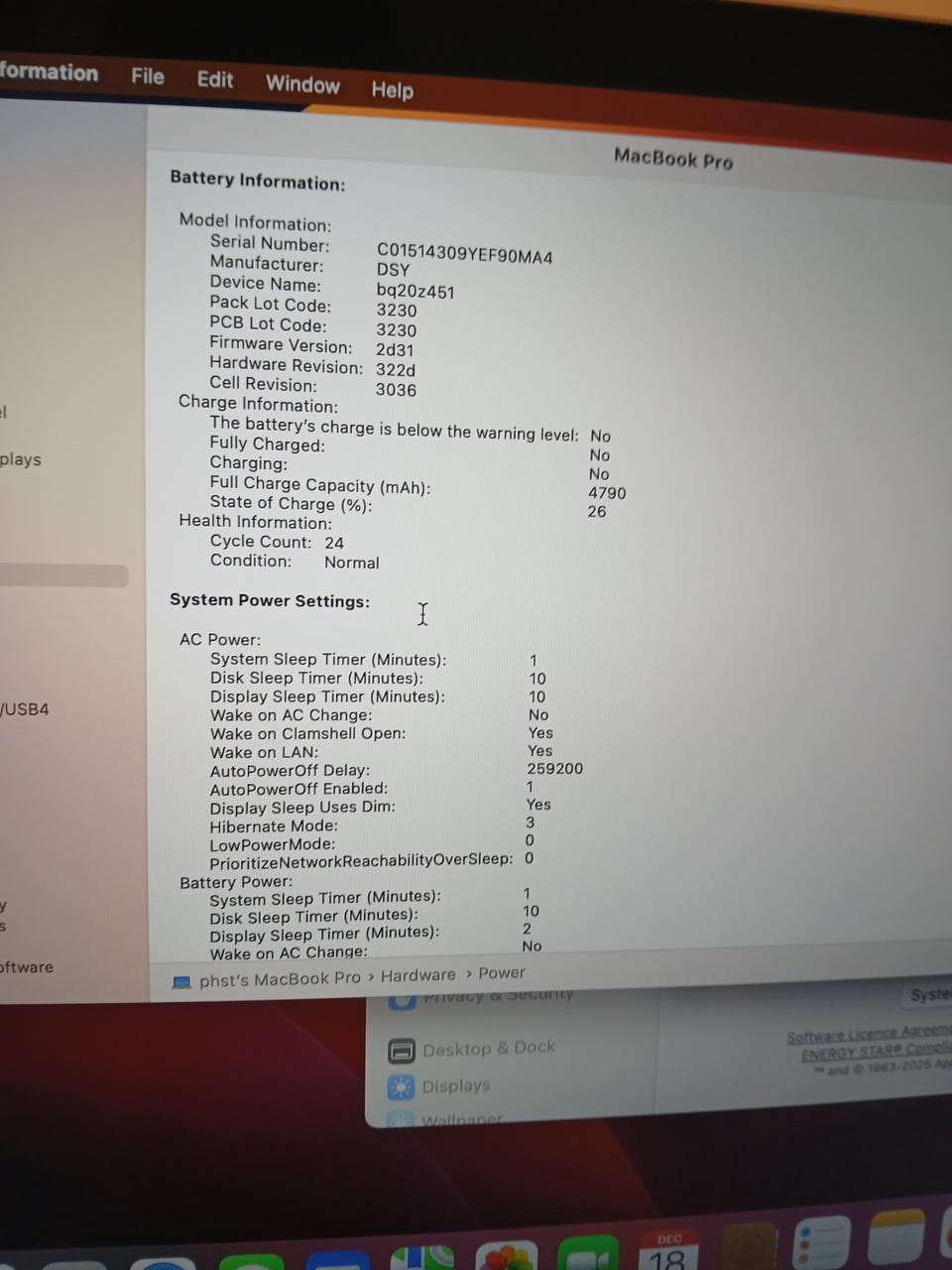Click the PCB Lot Code value 3230
Screen dimensions: 952x1270
point(397,330)
